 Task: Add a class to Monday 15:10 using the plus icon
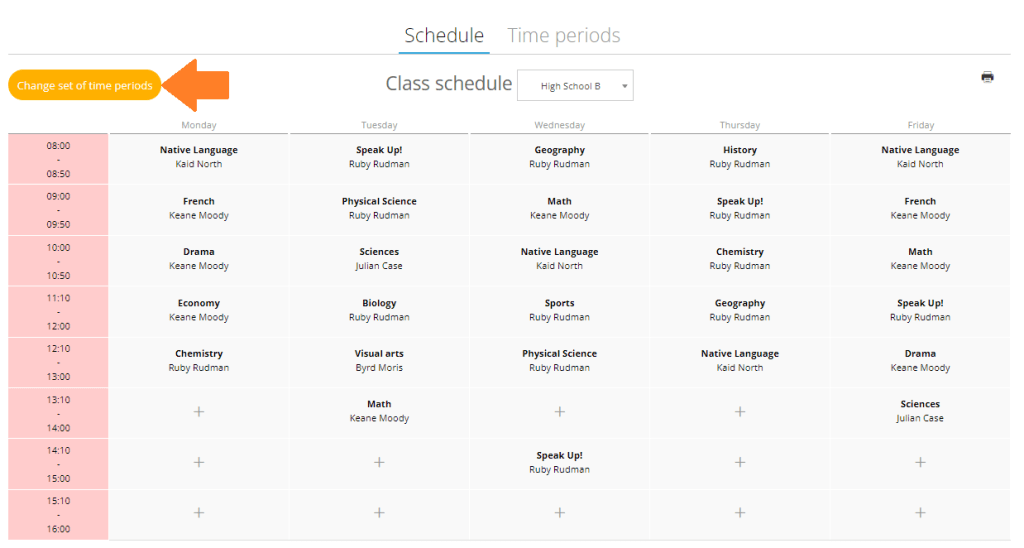coord(199,513)
